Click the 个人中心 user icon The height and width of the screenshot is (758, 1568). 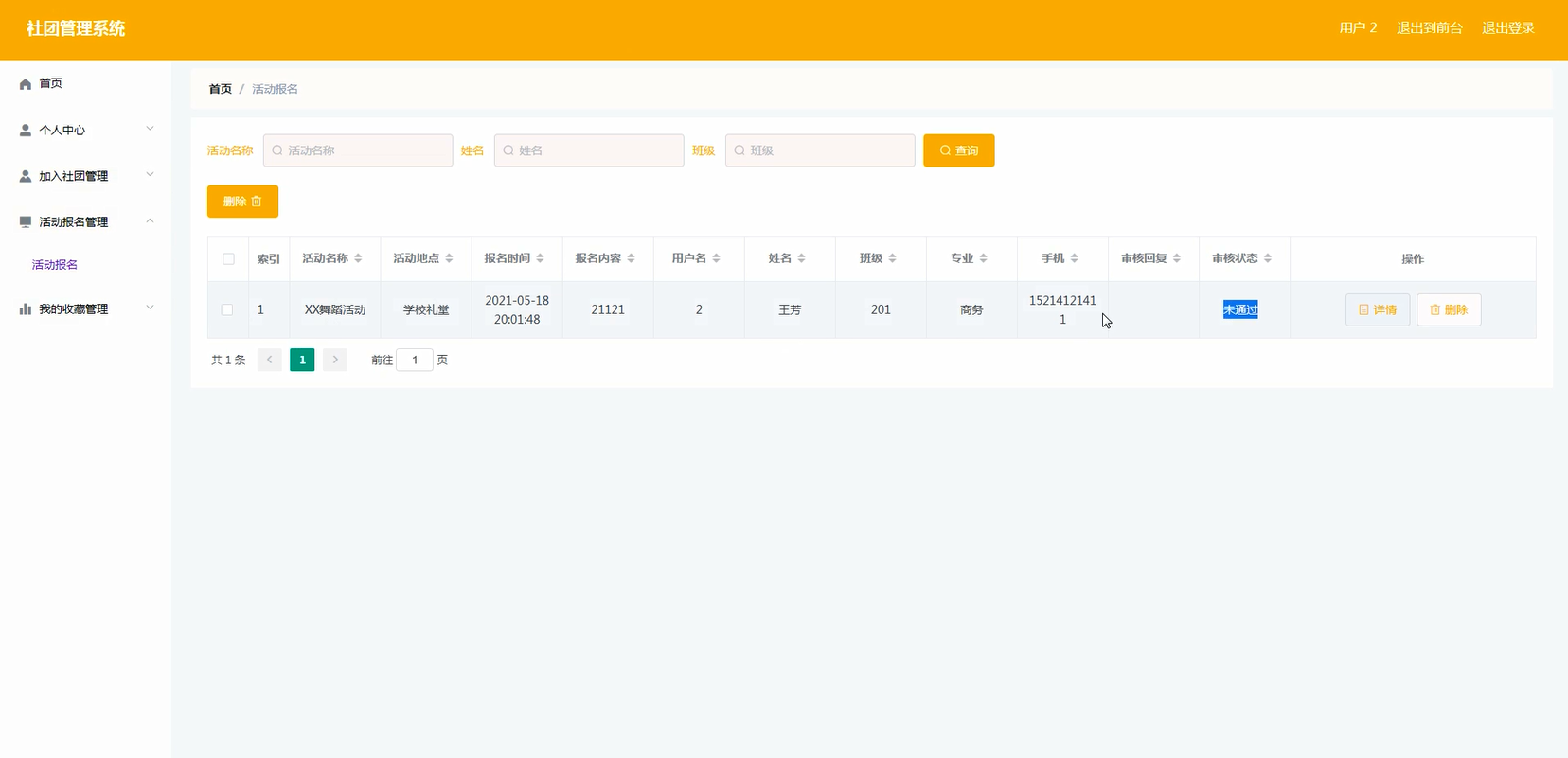click(x=26, y=131)
